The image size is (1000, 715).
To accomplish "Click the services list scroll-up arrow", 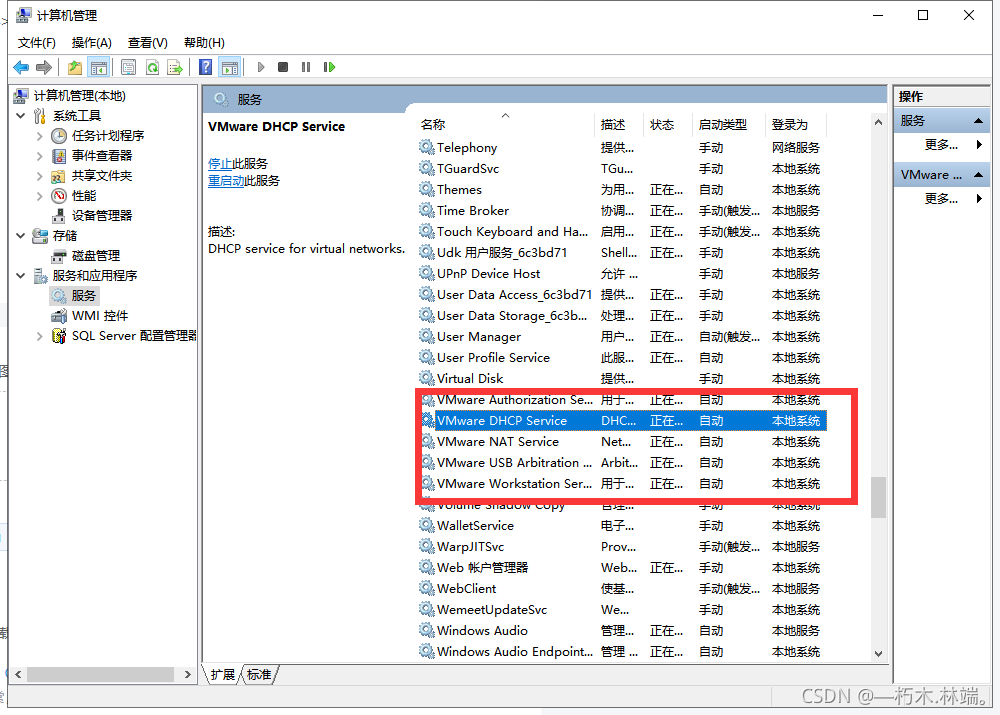I will coord(878,122).
